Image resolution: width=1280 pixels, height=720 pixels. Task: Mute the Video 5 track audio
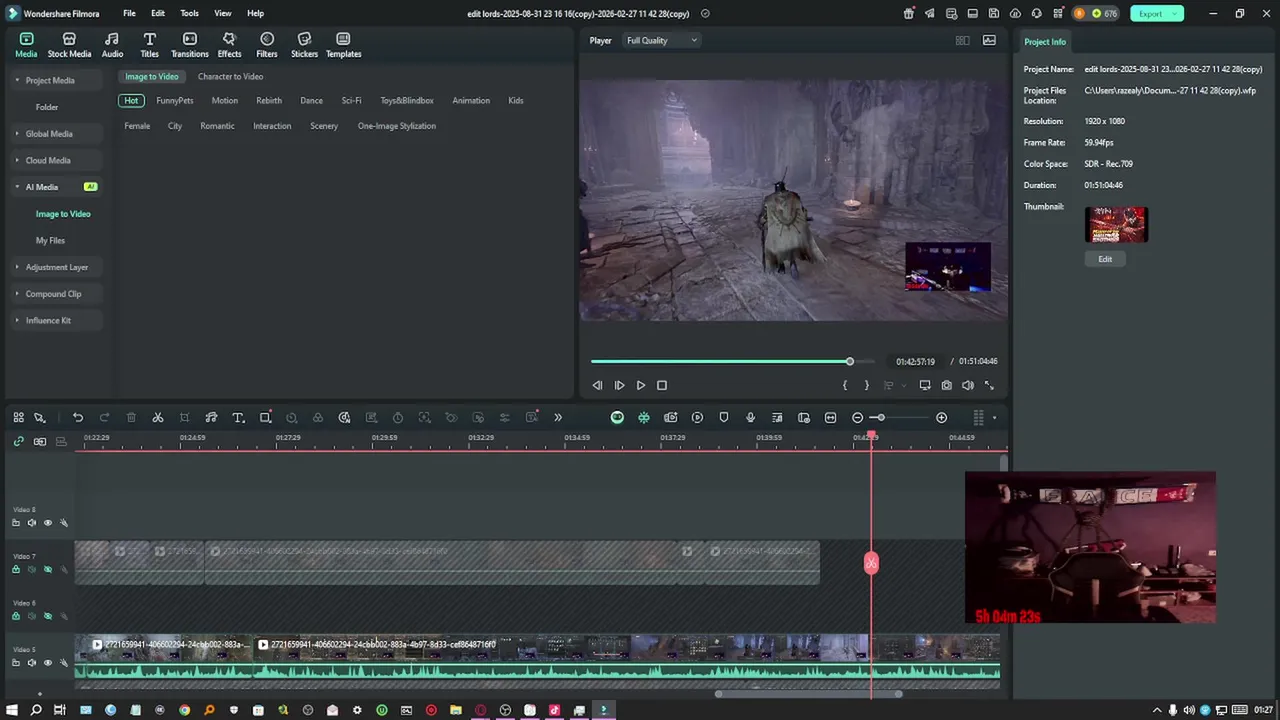tap(32, 662)
